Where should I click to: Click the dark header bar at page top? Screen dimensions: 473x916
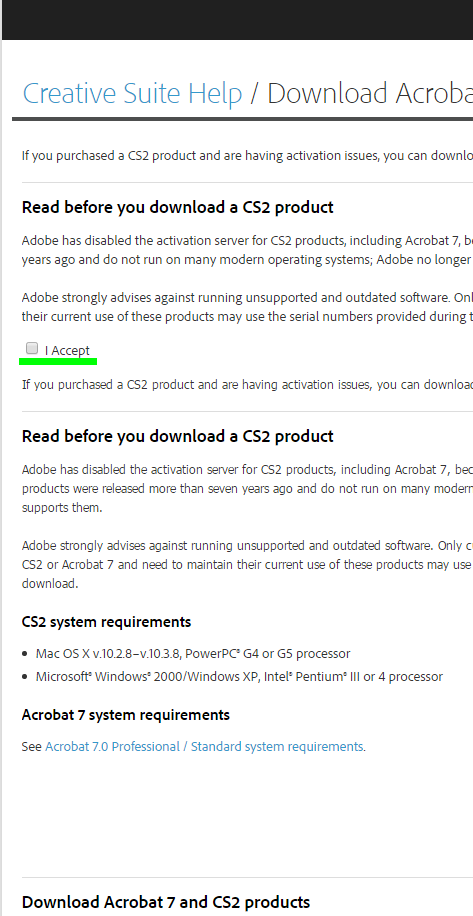coord(238,20)
